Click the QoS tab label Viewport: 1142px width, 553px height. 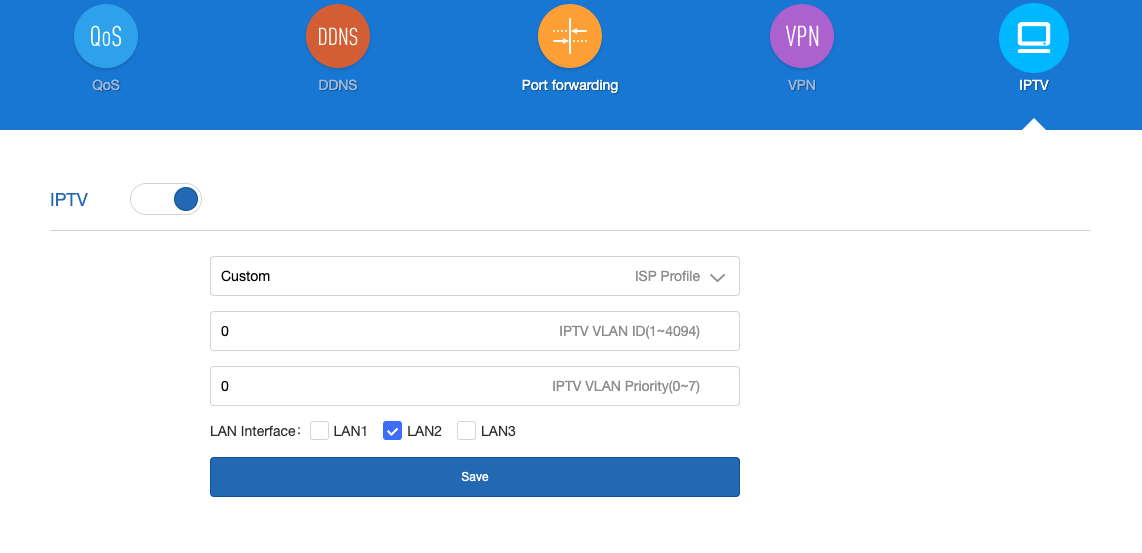click(x=106, y=85)
